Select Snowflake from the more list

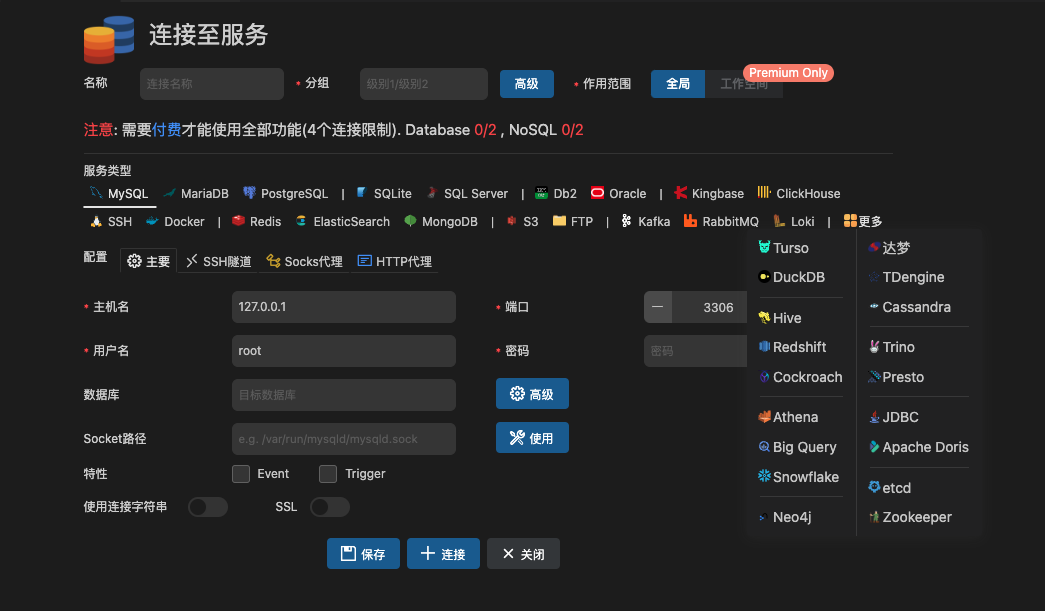pyautogui.click(x=798, y=477)
